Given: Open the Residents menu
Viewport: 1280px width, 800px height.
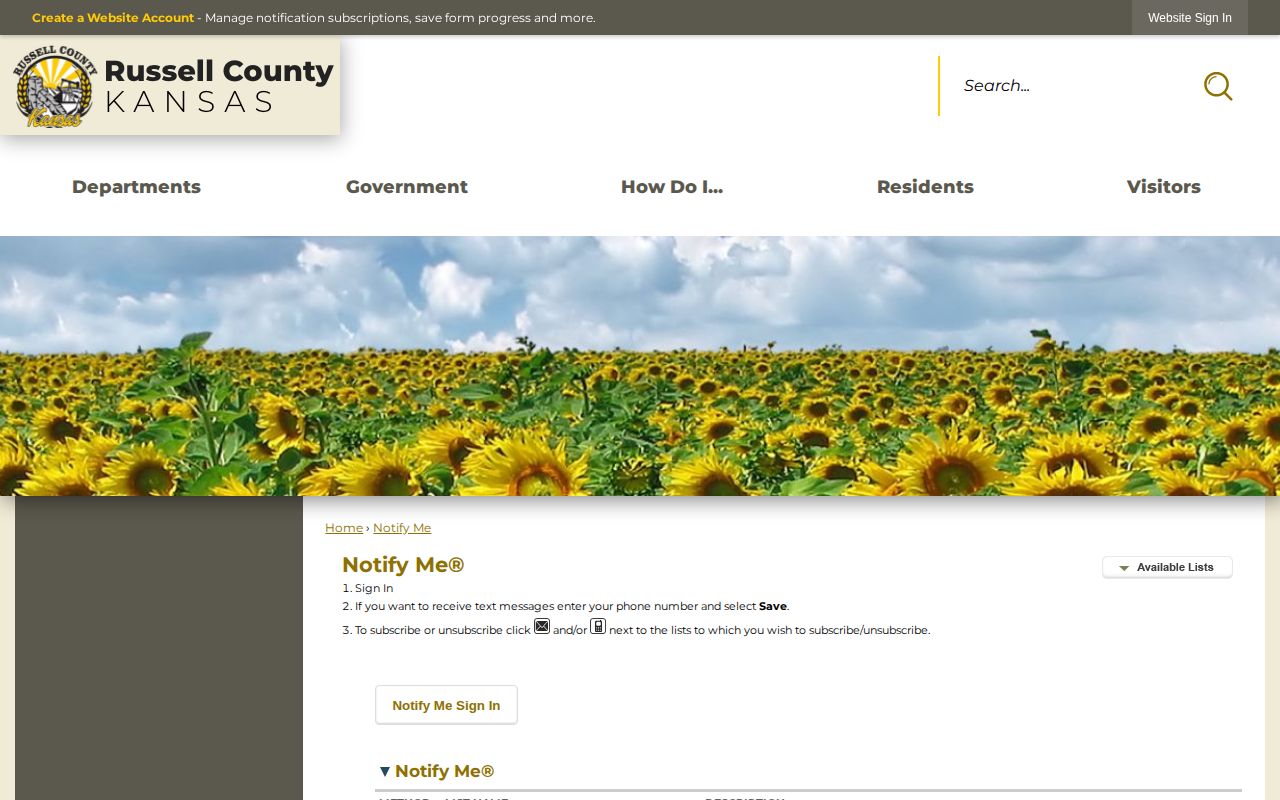Looking at the screenshot, I should (925, 187).
